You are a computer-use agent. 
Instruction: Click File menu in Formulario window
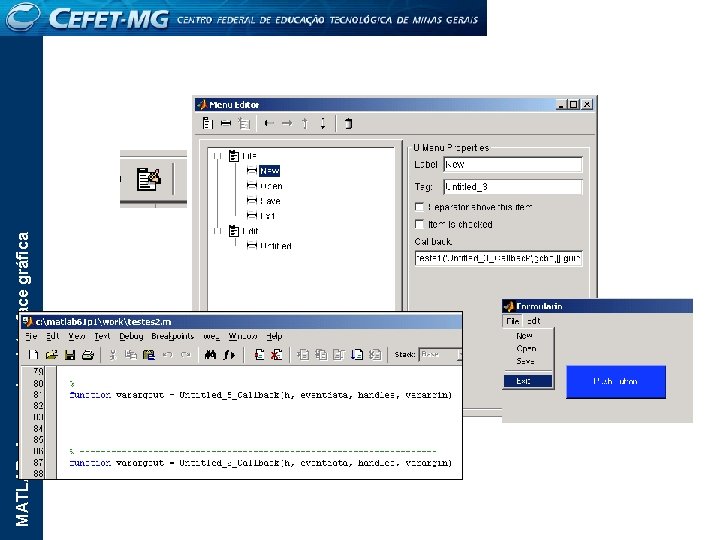coord(512,321)
